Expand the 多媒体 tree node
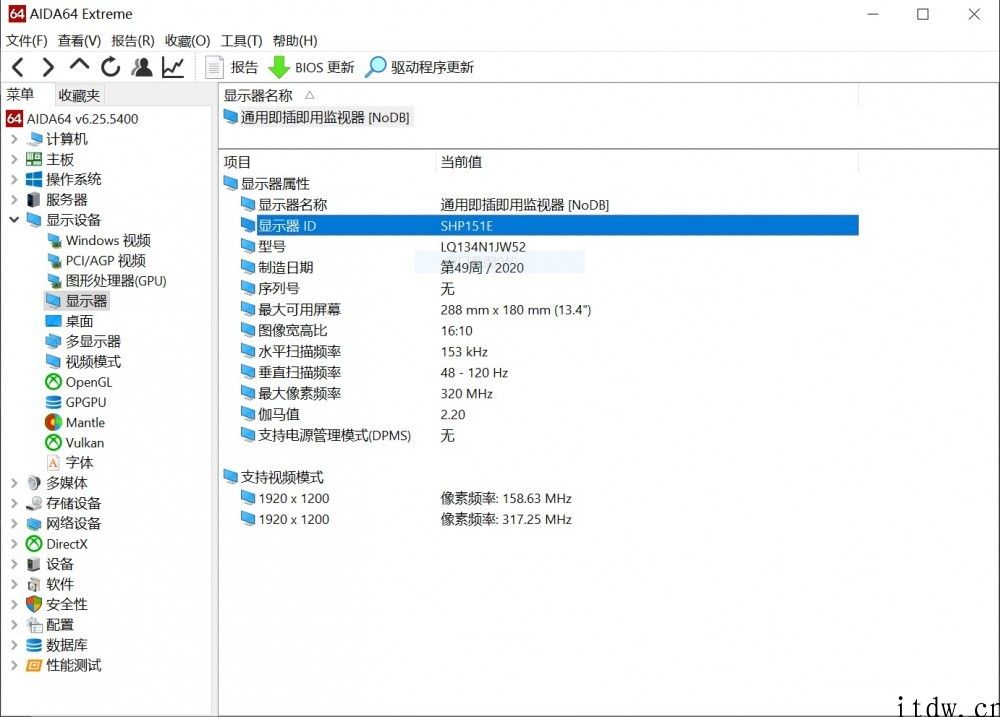 pyautogui.click(x=14, y=483)
